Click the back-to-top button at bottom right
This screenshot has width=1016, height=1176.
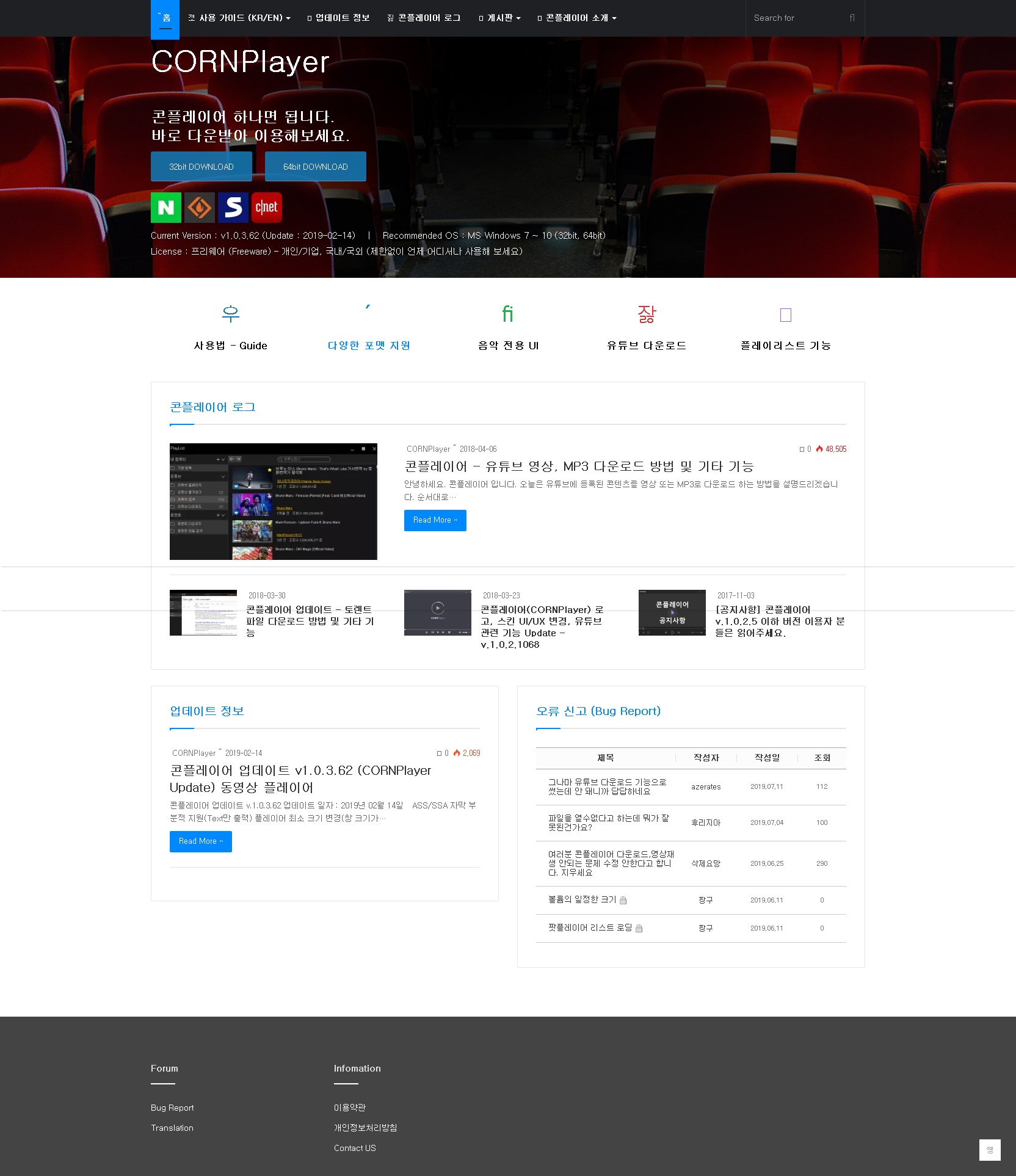point(990,1150)
